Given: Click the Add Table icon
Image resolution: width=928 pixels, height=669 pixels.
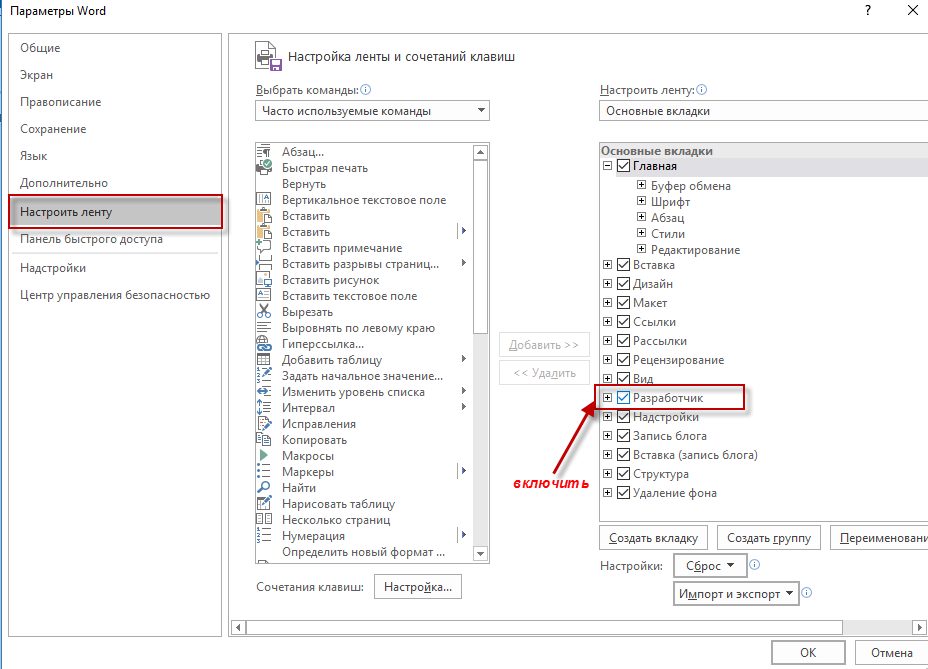Looking at the screenshot, I should click(263, 359).
